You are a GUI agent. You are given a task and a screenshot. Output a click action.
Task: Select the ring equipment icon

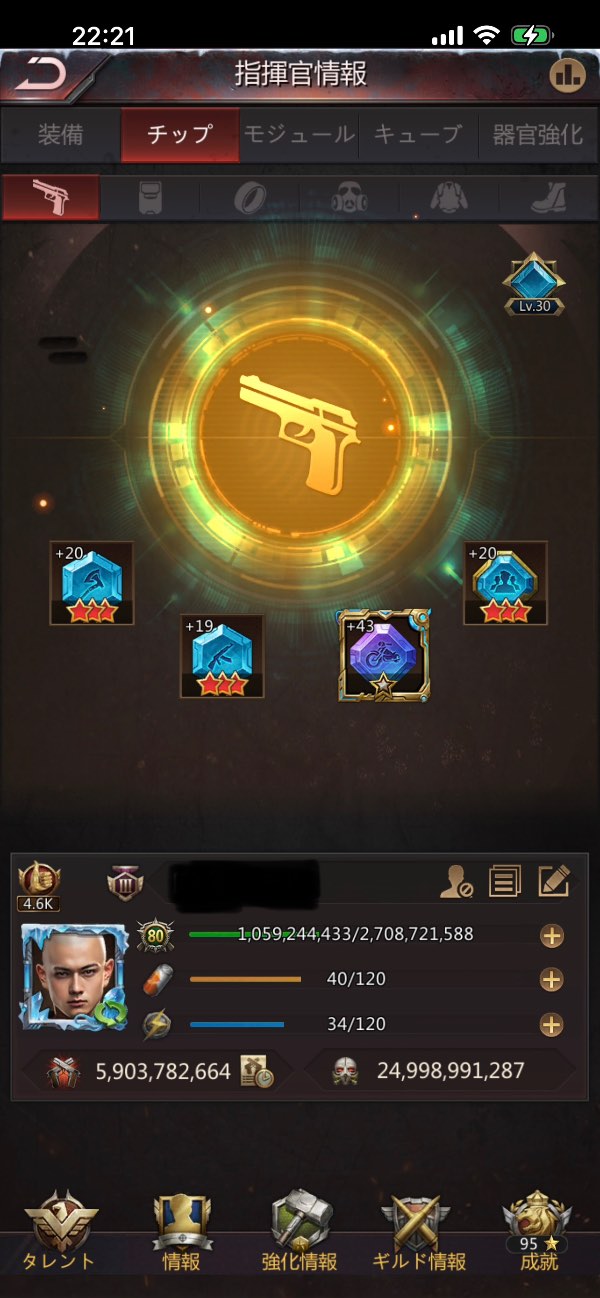(249, 197)
